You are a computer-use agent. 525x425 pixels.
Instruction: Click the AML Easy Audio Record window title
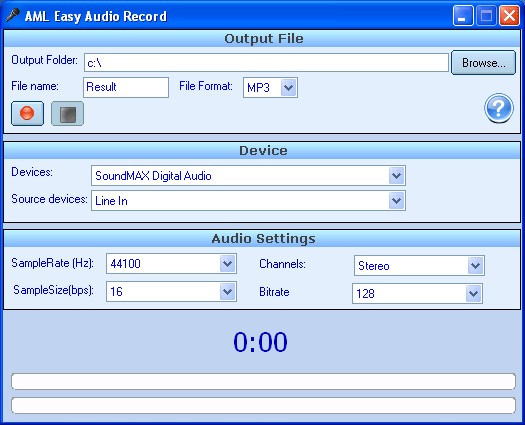(96, 16)
